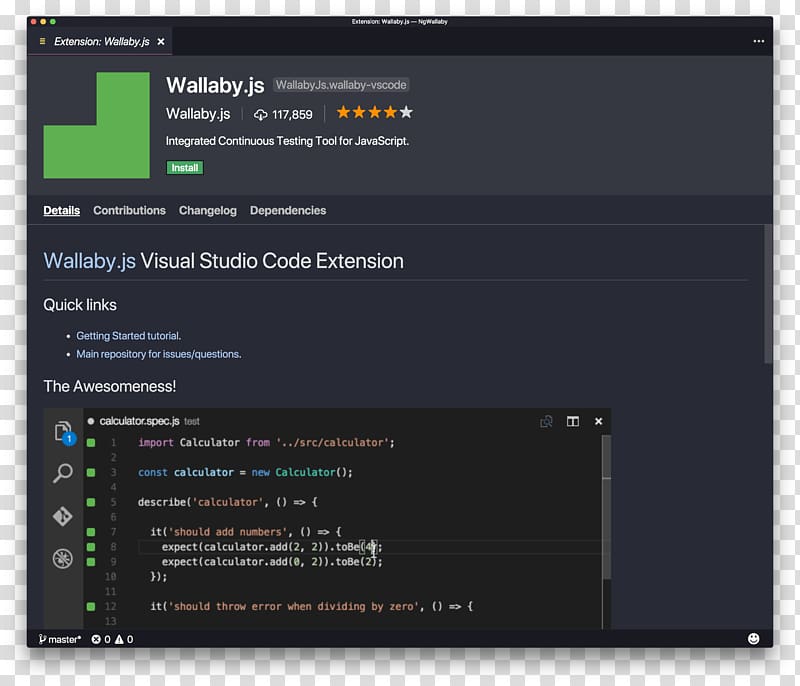This screenshot has height=686, width=800.
Task: Click the Search magnifier icon in the preview
Action: [63, 473]
